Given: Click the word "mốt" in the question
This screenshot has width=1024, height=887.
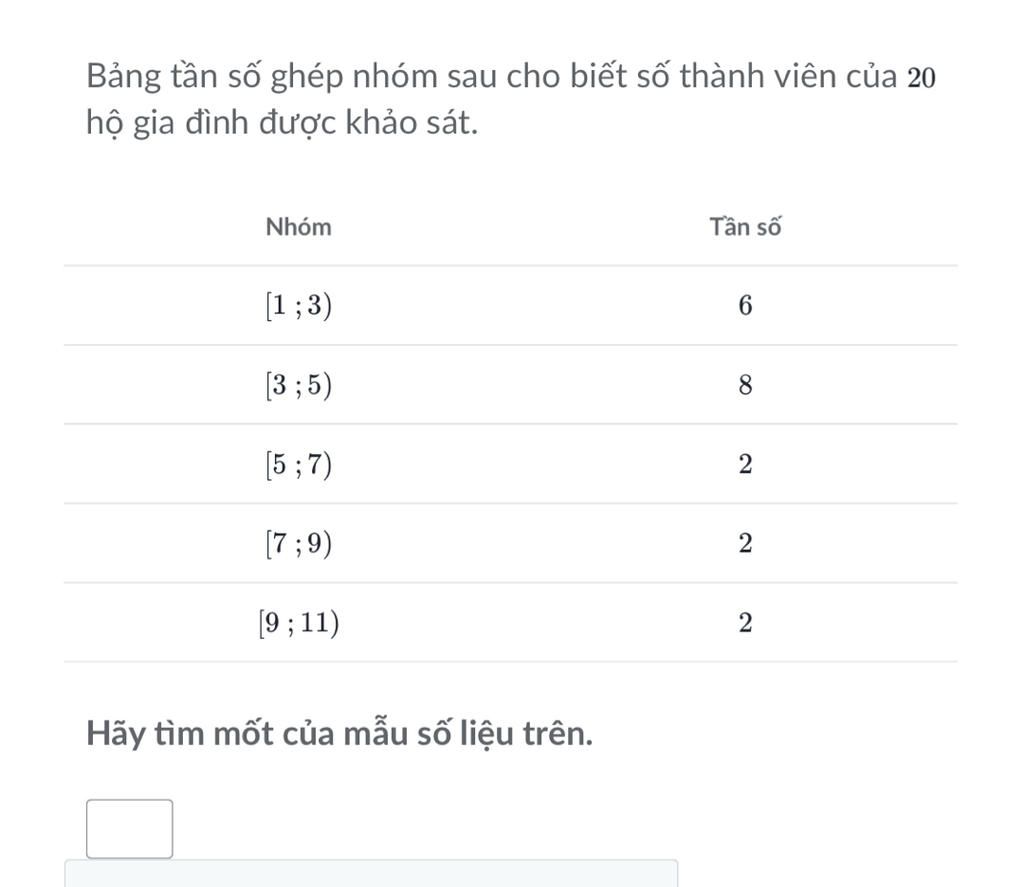Looking at the screenshot, I should (237, 735).
